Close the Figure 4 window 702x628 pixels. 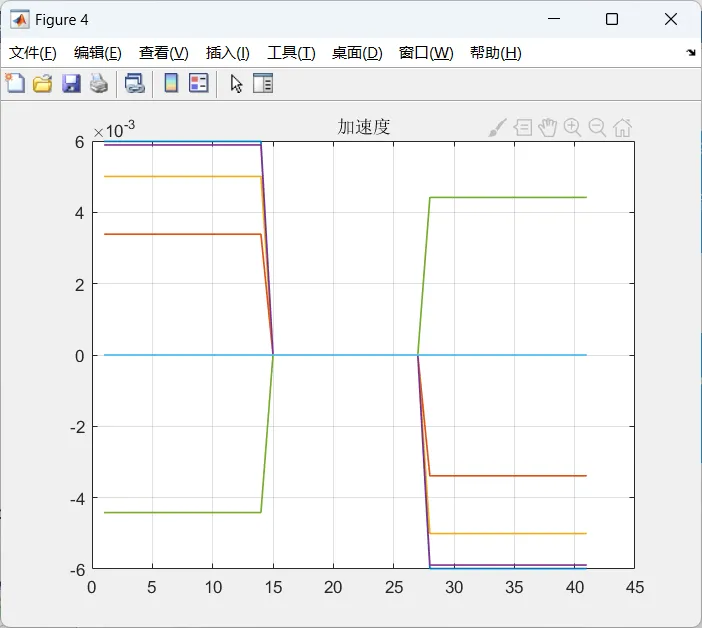coord(671,19)
